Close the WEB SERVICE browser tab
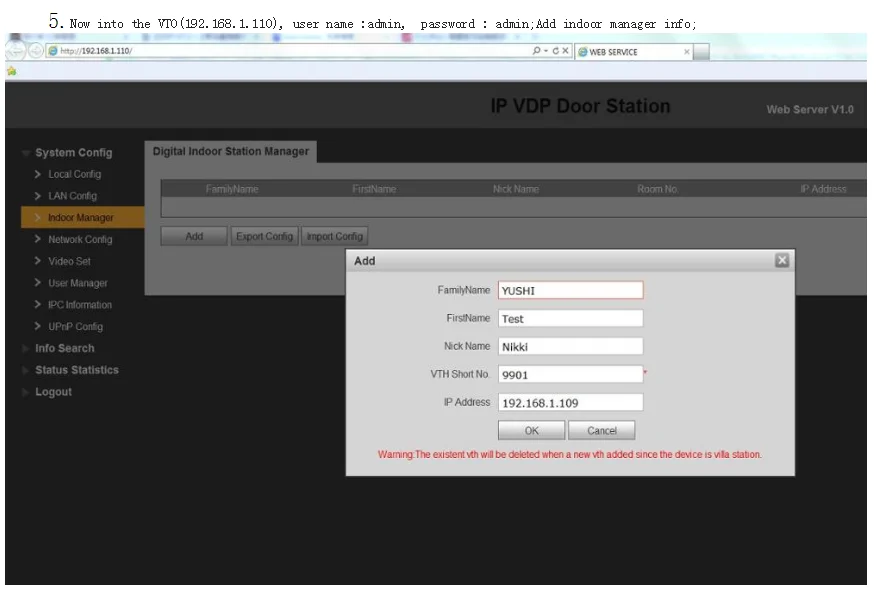This screenshot has width=876, height=603. coord(687,52)
